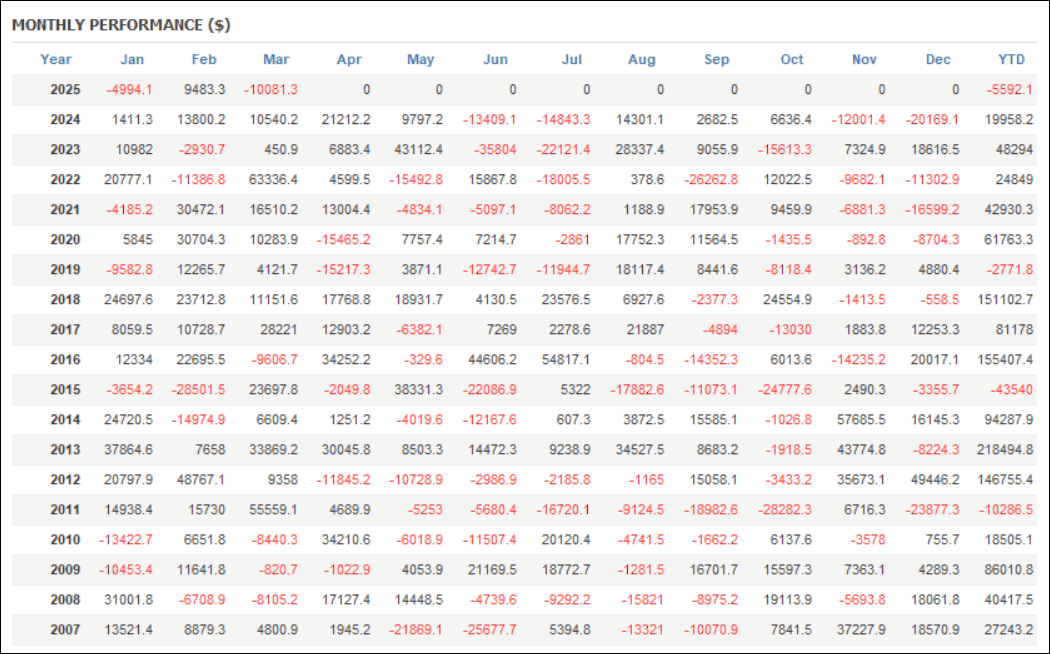Viewport: 1050px width, 654px height.
Task: Click the Sep column header
Action: 717,60
